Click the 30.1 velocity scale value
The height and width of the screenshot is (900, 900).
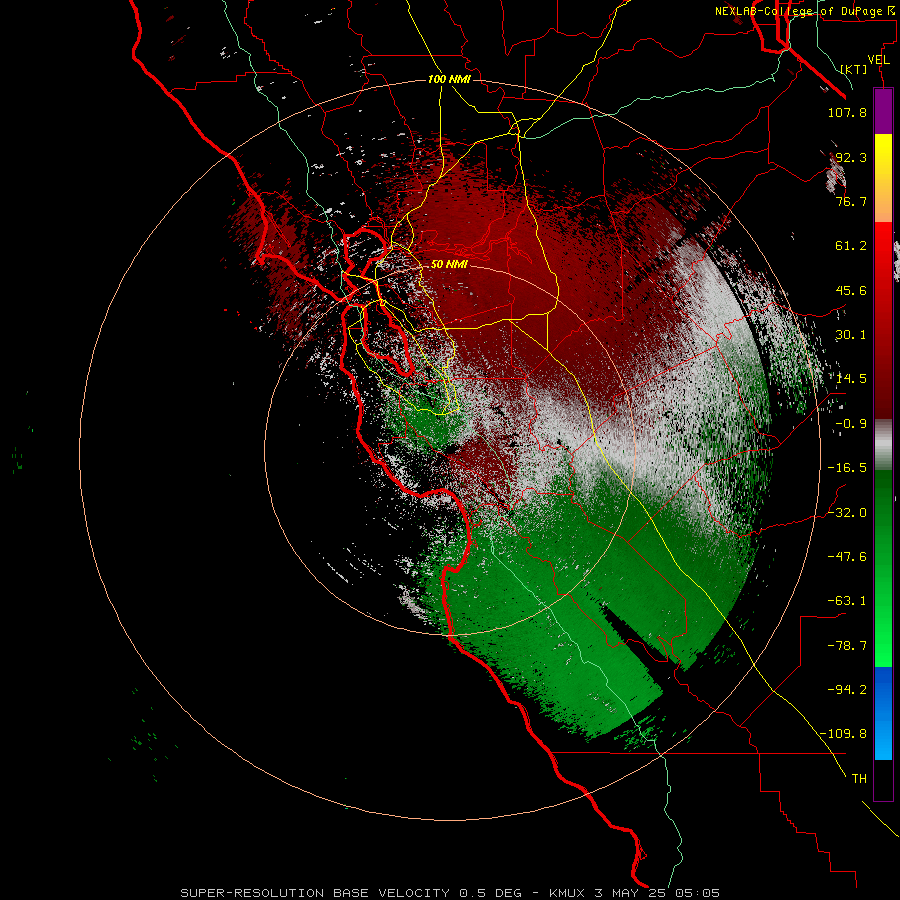[x=851, y=335]
